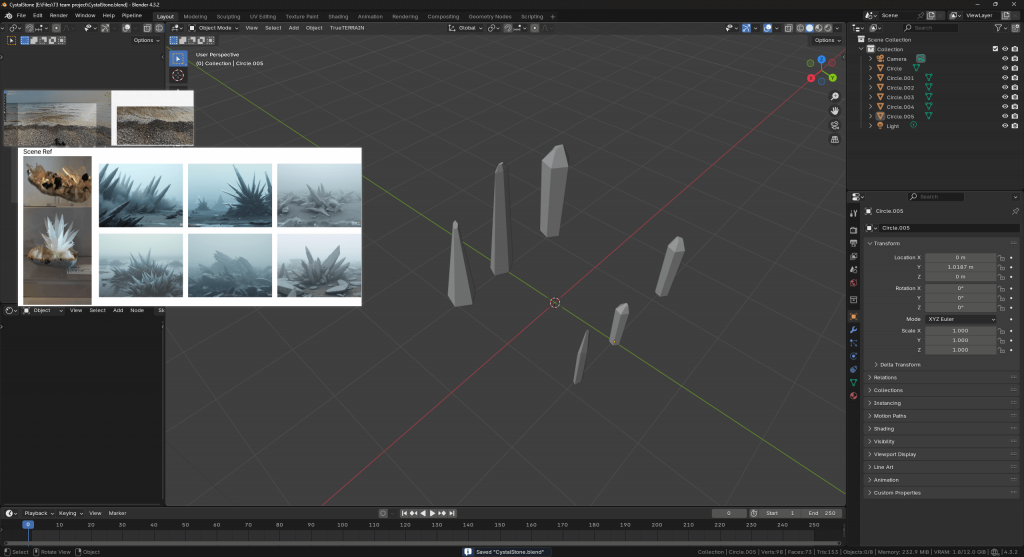The width and height of the screenshot is (1024, 557).
Task: Open the Tool properties tab icon
Action: pyautogui.click(x=853, y=214)
